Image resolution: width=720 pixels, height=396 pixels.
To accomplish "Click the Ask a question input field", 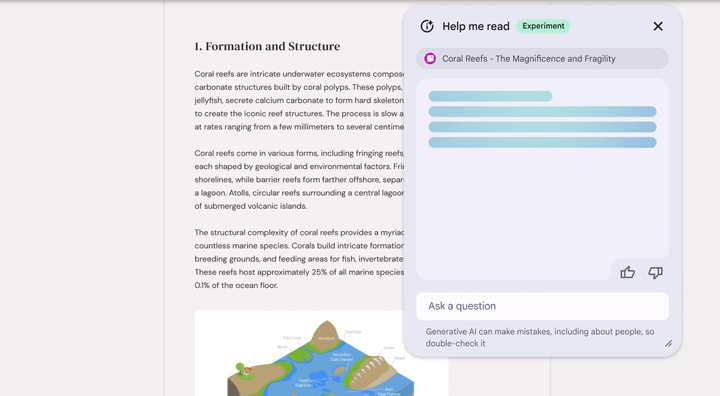I will (542, 306).
